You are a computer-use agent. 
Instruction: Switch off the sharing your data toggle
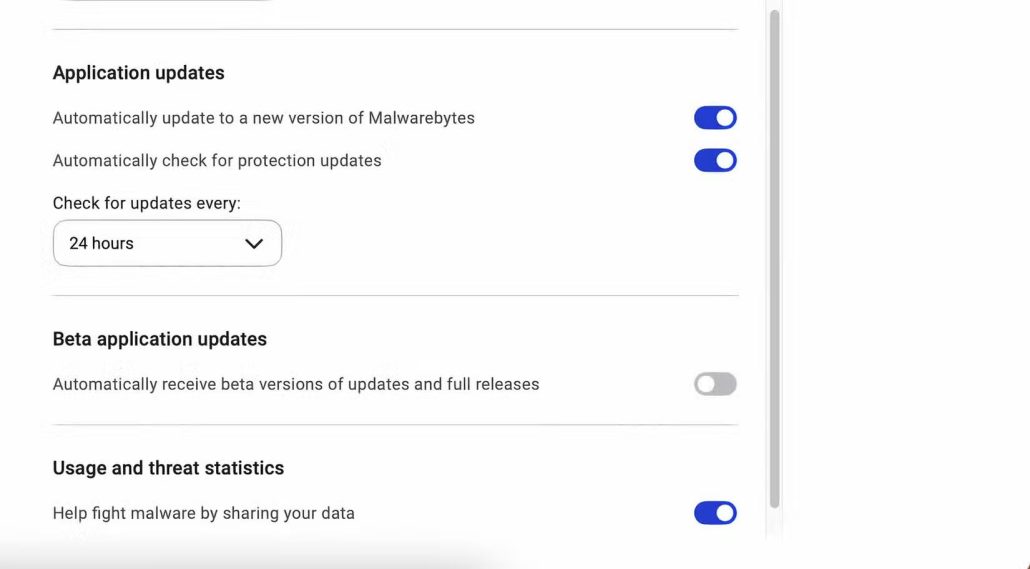[x=715, y=513]
